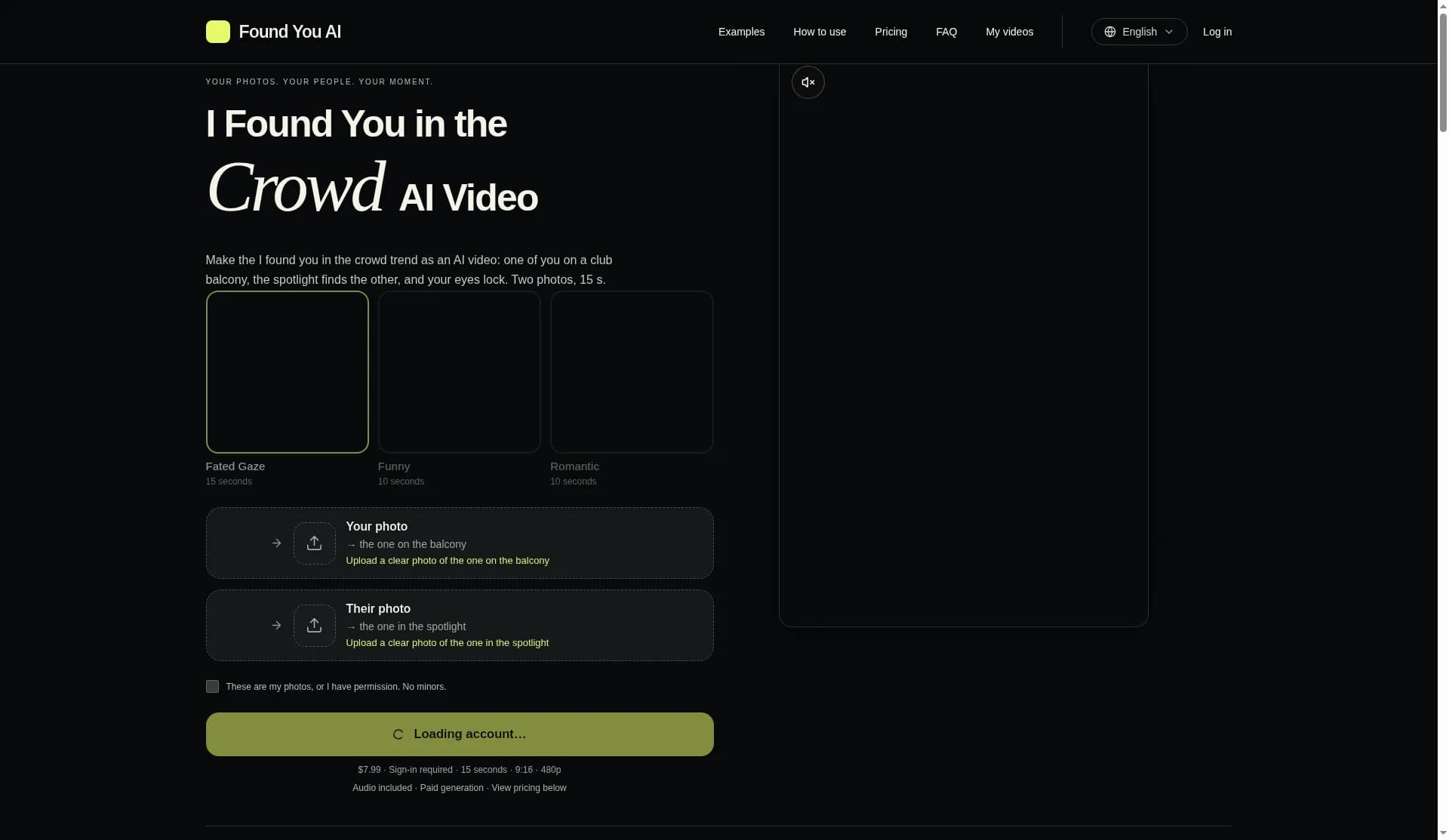This screenshot has width=1449, height=840.
Task: Click the 'Audio included' text
Action: pyautogui.click(x=382, y=788)
